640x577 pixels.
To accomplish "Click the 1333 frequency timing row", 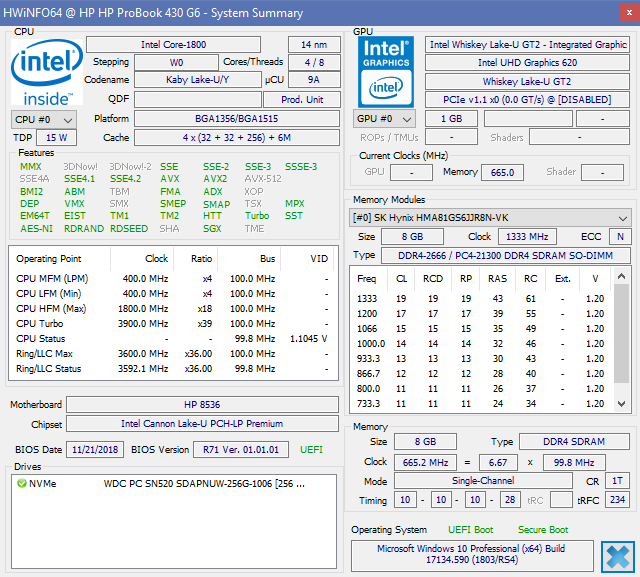I will tap(480, 299).
